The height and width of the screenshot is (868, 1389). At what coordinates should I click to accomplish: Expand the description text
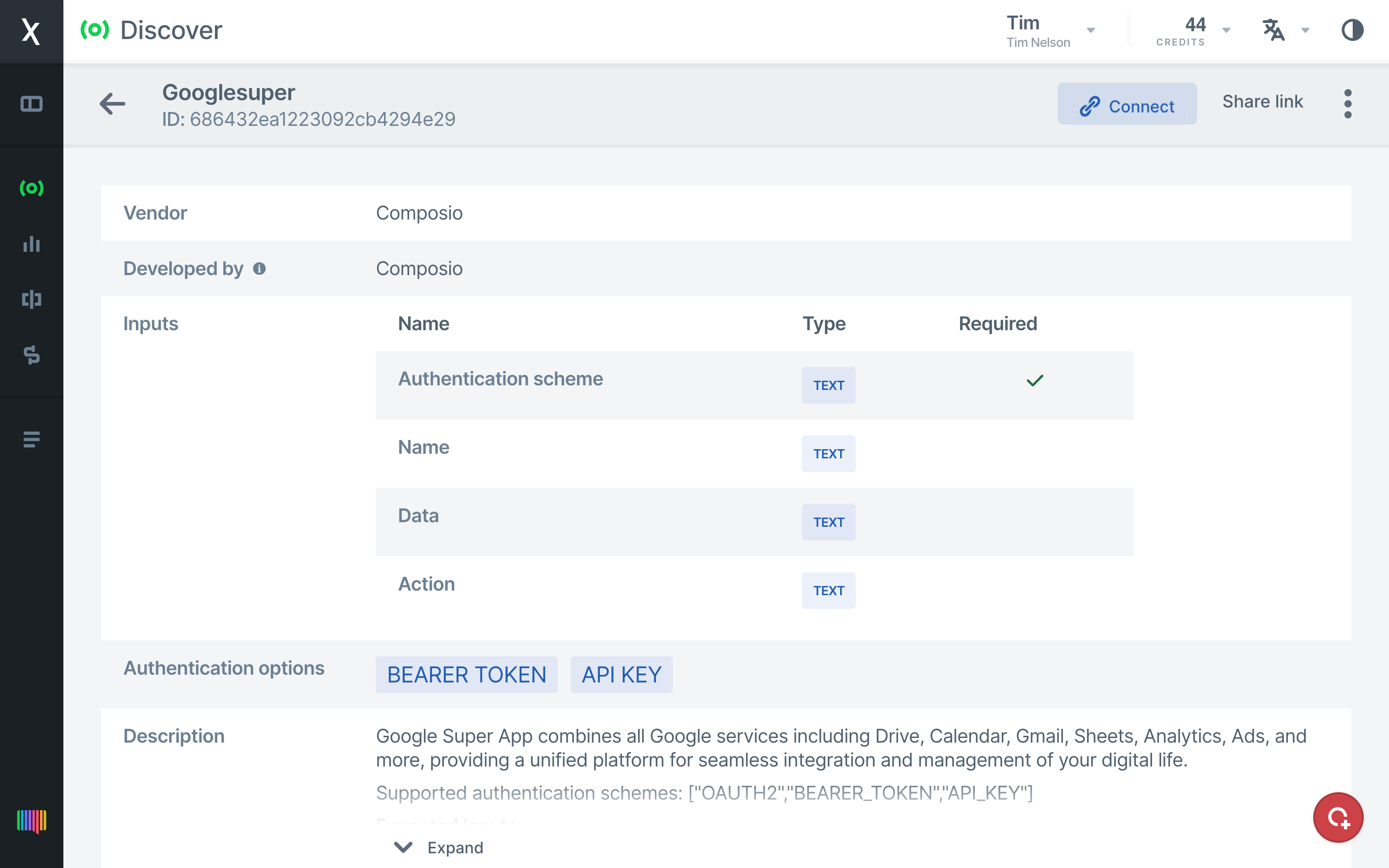(440, 847)
